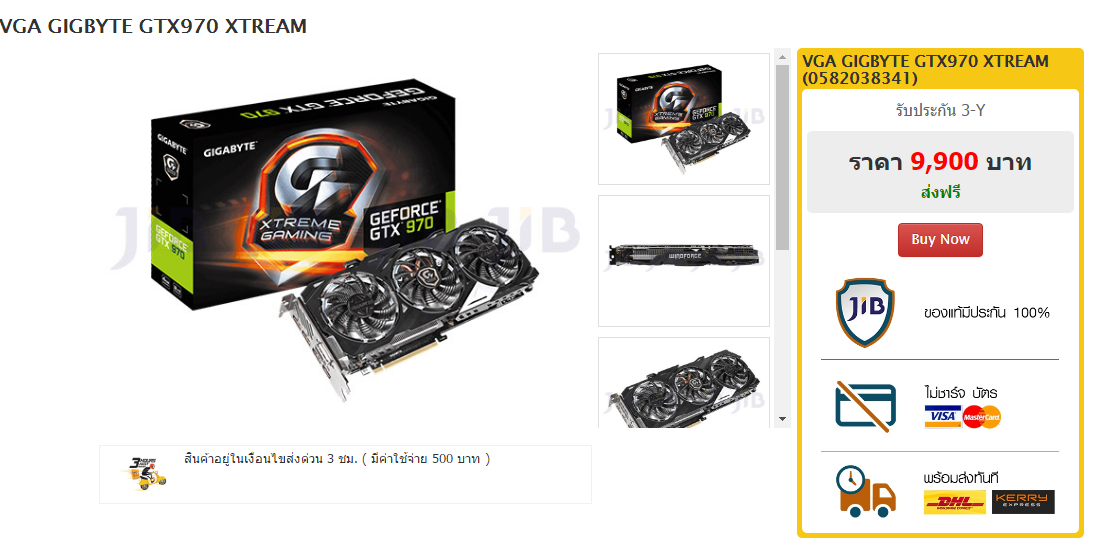
Task: Click the Kerry Express logo
Action: (1023, 502)
